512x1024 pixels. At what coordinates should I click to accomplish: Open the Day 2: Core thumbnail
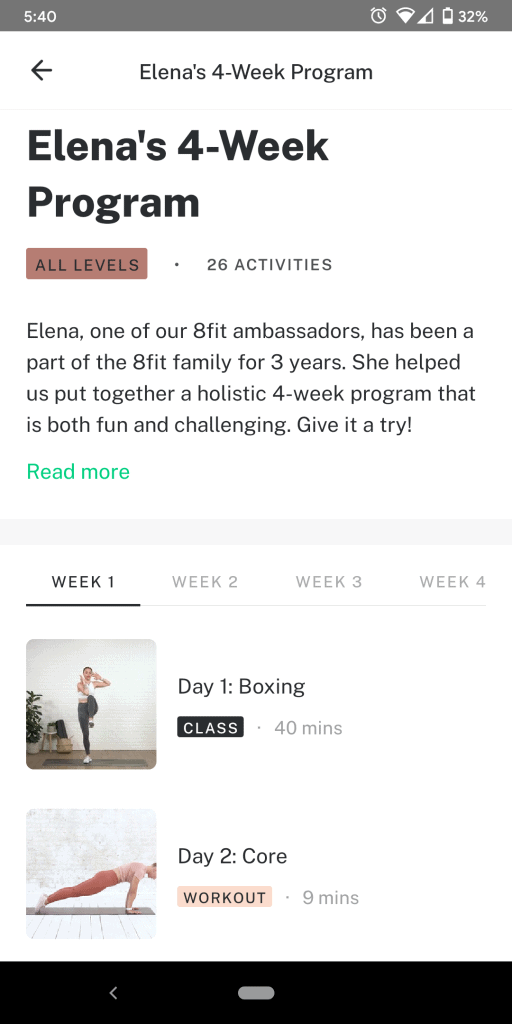point(91,874)
